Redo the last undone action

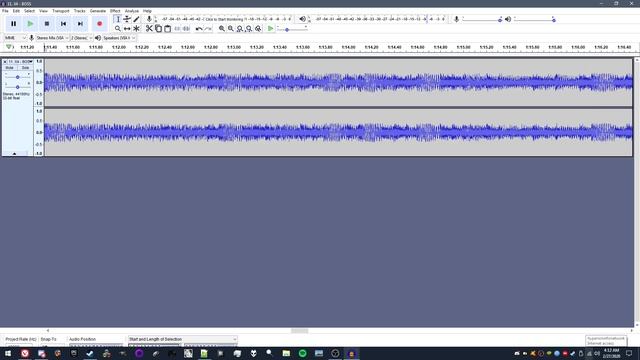click(208, 29)
